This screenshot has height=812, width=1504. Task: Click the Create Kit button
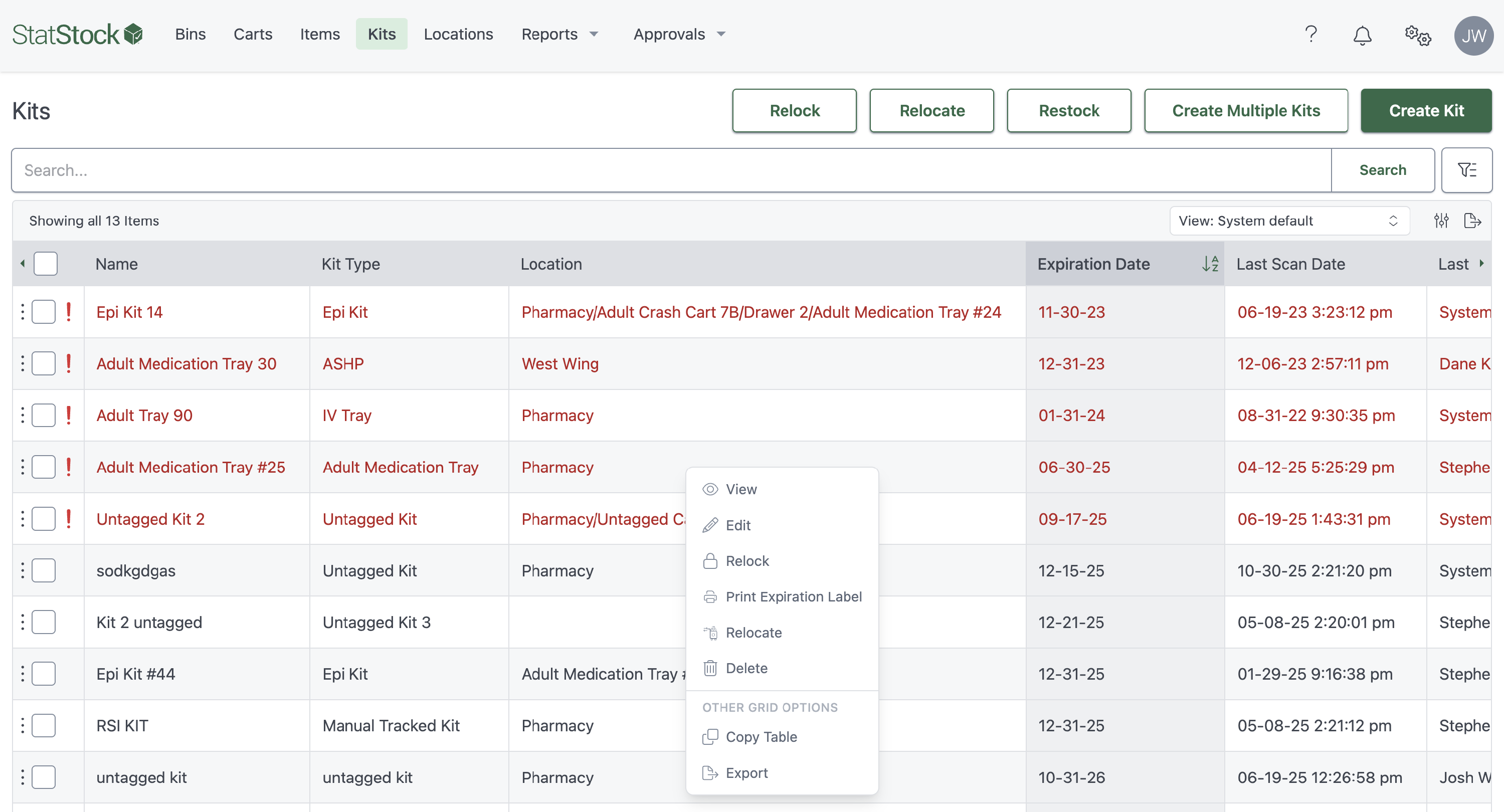click(x=1426, y=110)
